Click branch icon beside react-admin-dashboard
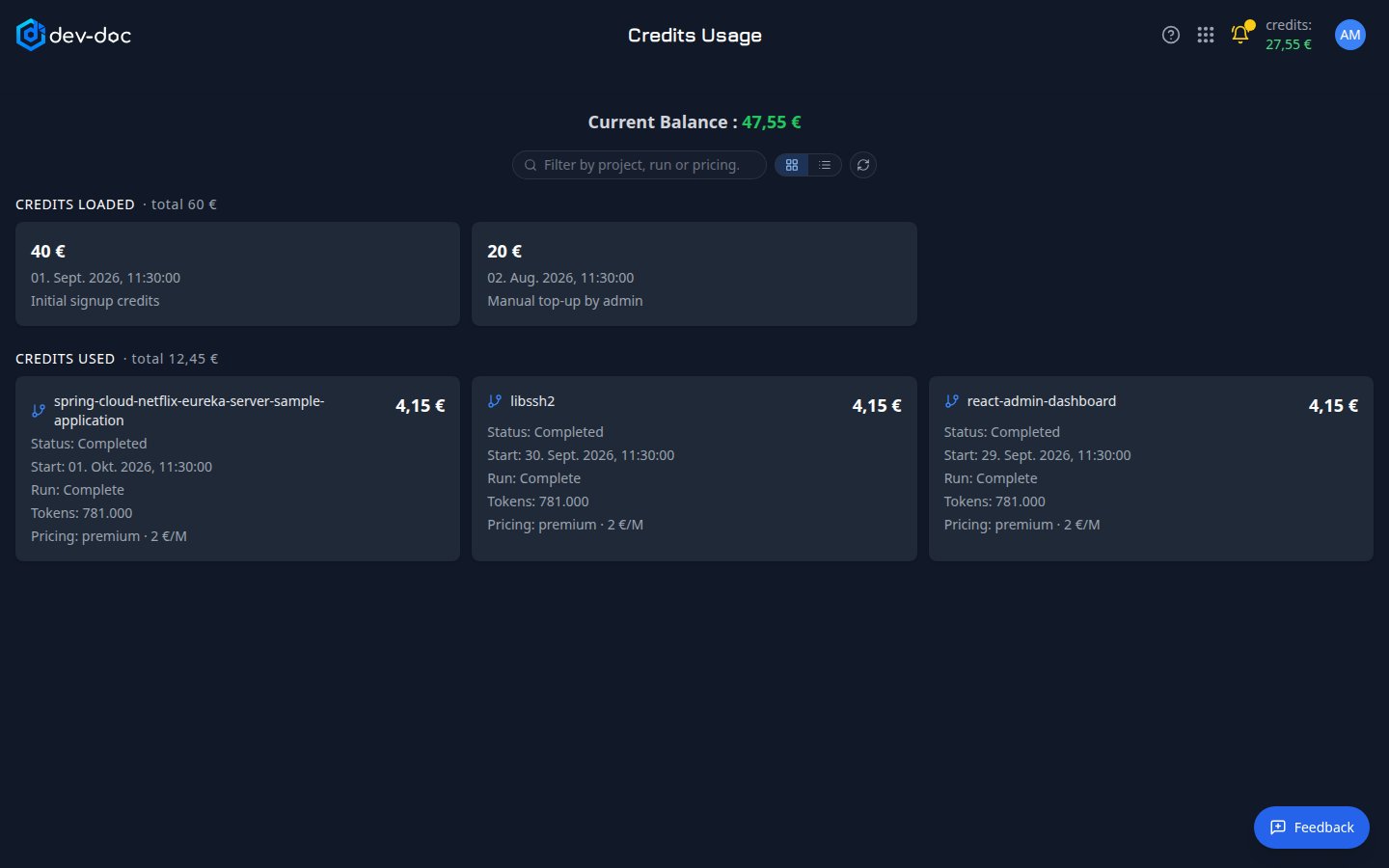Screen dimensions: 1389x868 pos(952,401)
